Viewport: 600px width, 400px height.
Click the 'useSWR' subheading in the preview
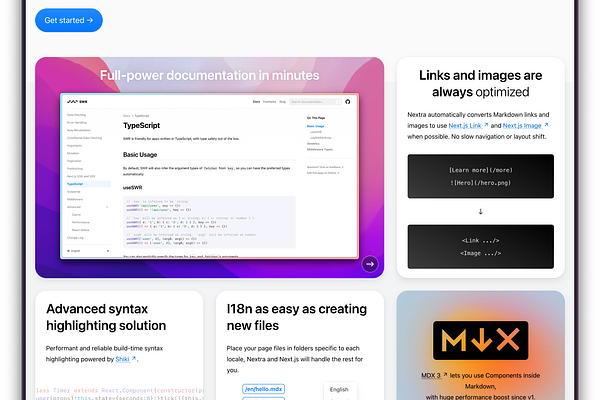[x=132, y=188]
